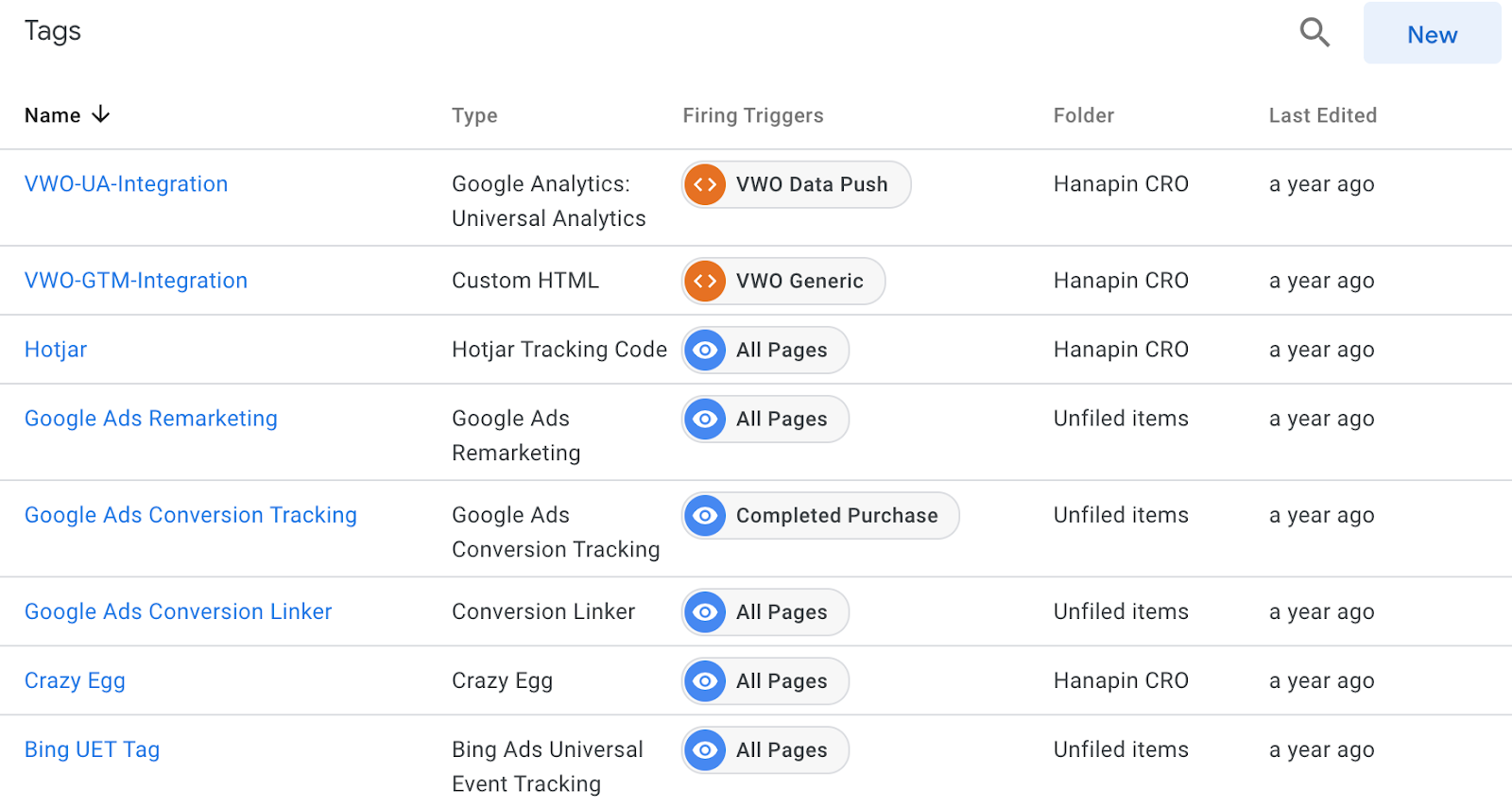
Task: Open the VWO-GTM-Integration tag link
Action: coord(136,281)
